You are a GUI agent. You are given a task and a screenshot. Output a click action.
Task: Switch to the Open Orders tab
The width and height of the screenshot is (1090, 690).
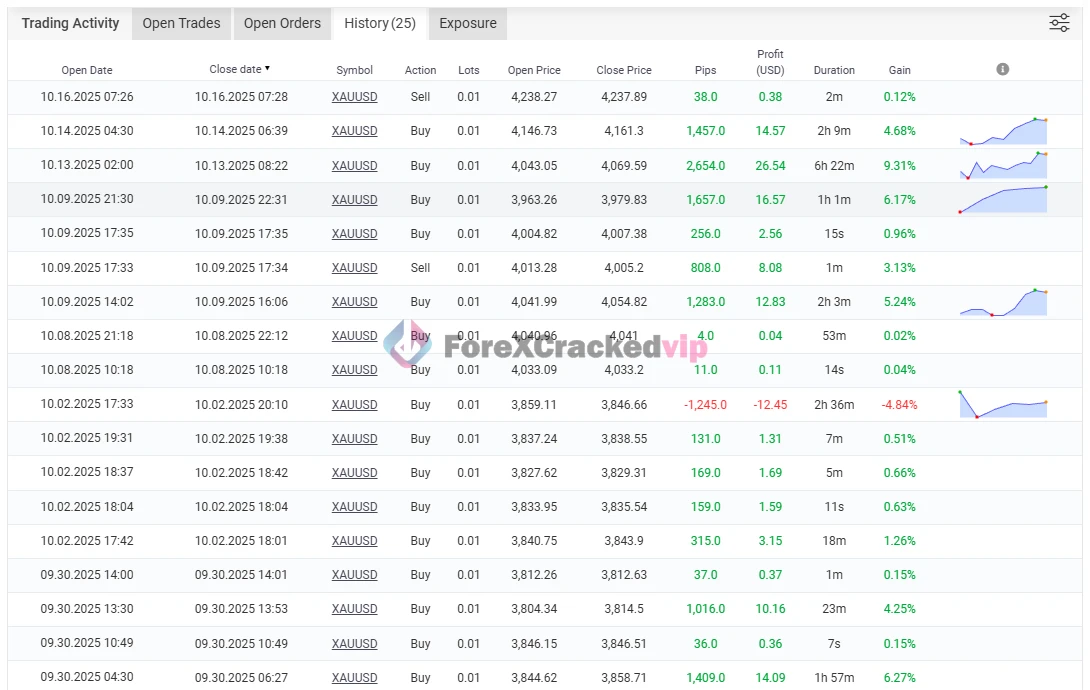click(282, 23)
